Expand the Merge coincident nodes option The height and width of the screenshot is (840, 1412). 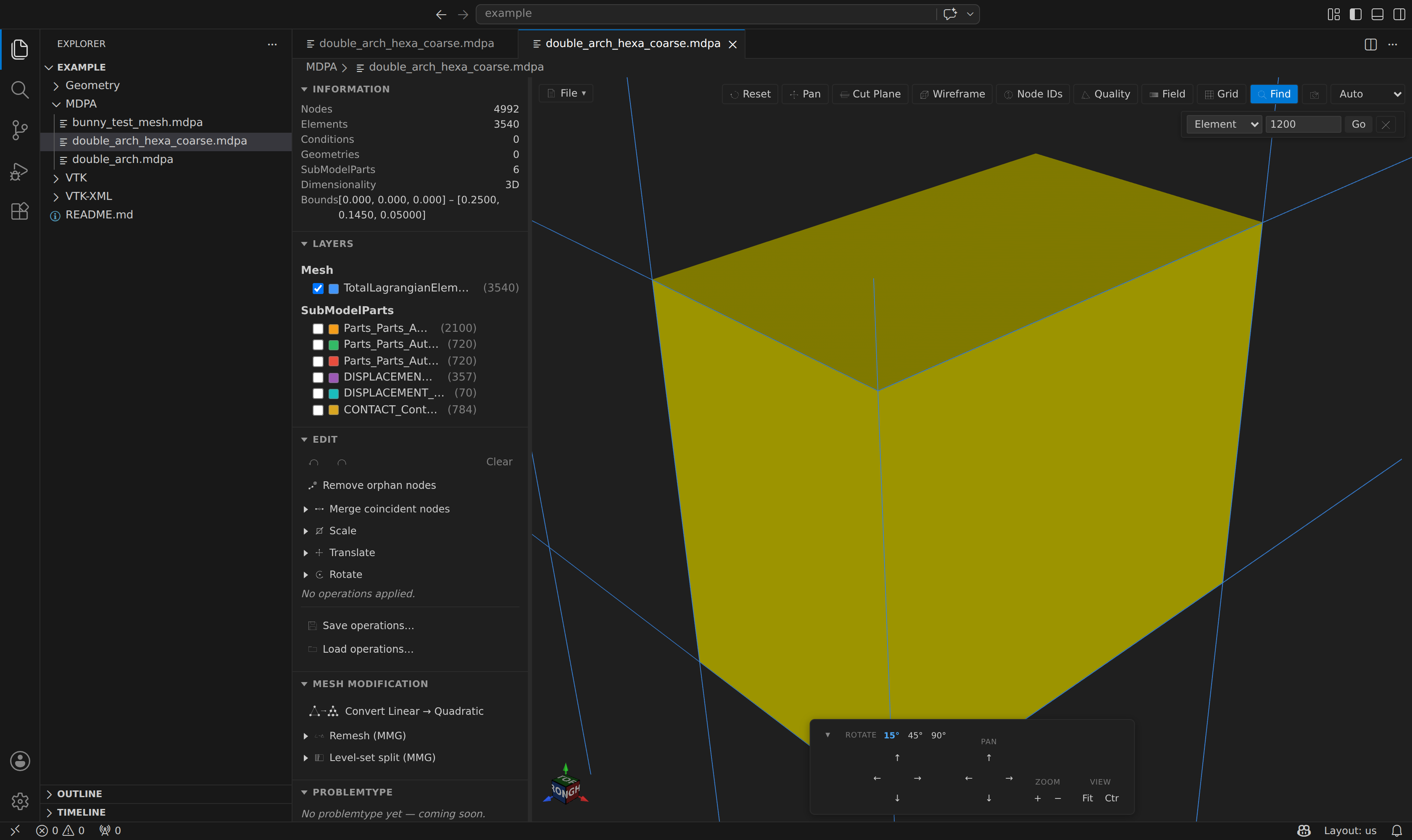[306, 509]
